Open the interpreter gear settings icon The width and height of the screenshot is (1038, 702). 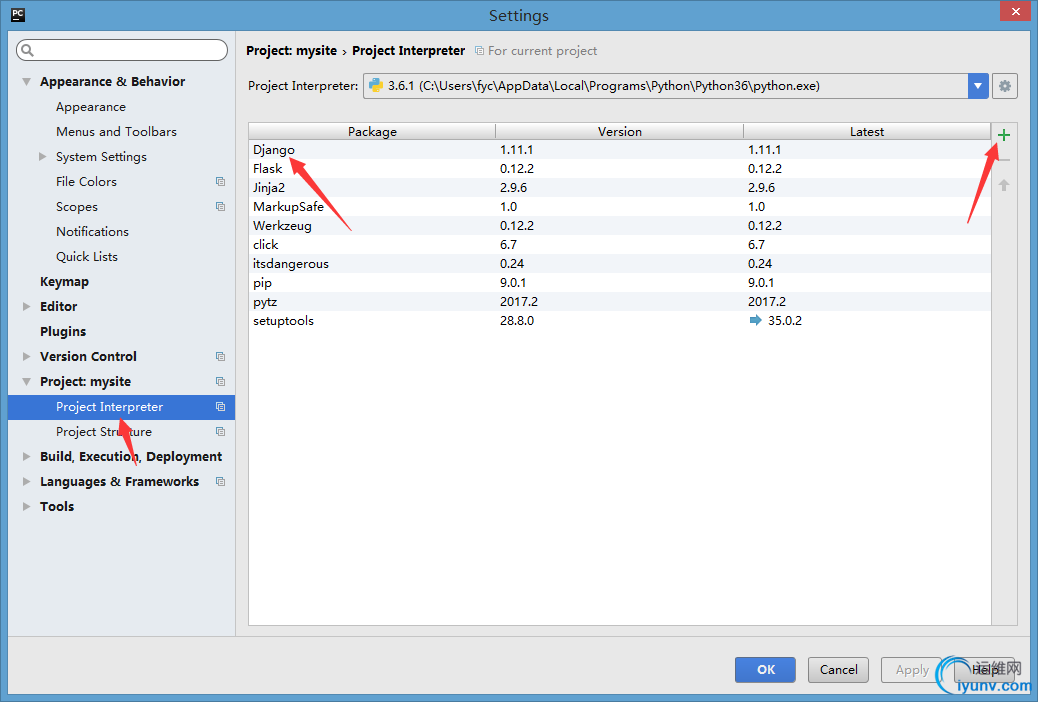point(1004,86)
